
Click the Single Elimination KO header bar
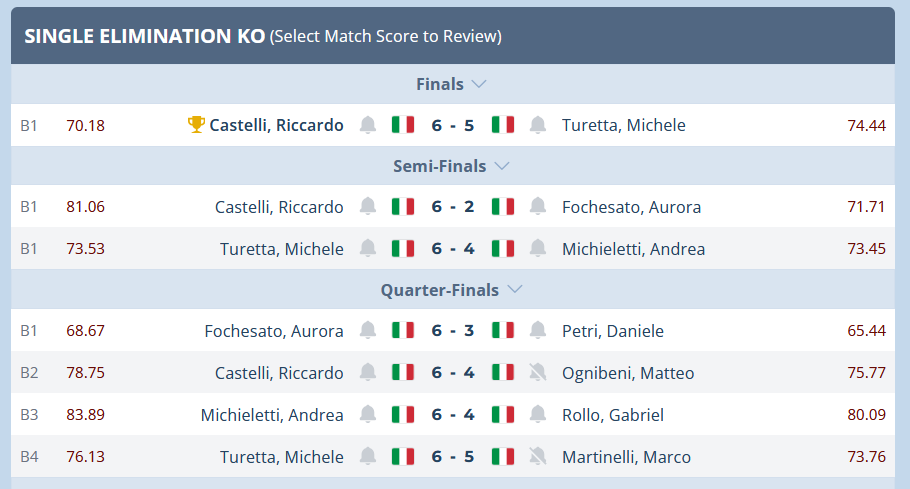453,36
